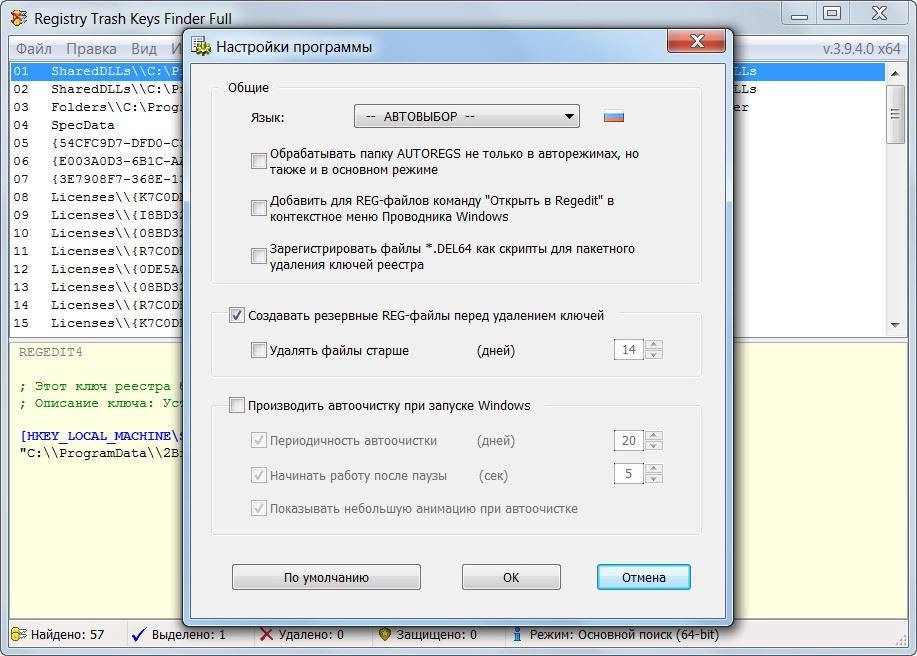Viewport: 917px width, 656px height.
Task: Click the OK button
Action: [511, 577]
